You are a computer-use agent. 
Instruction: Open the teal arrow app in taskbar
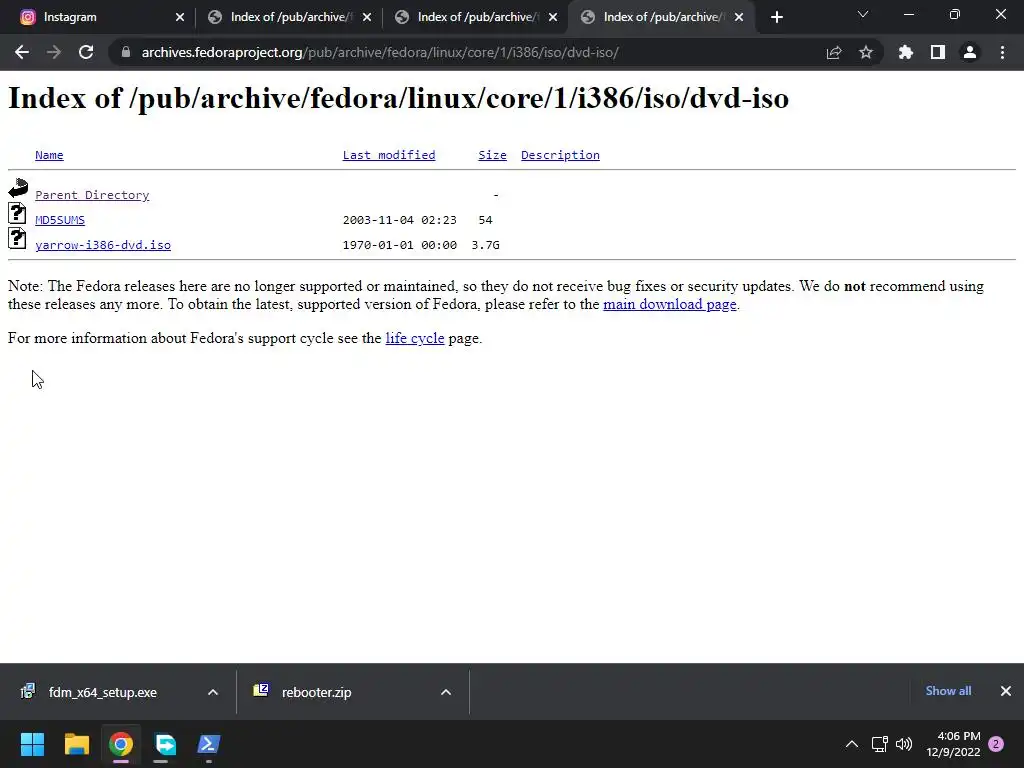click(x=165, y=744)
